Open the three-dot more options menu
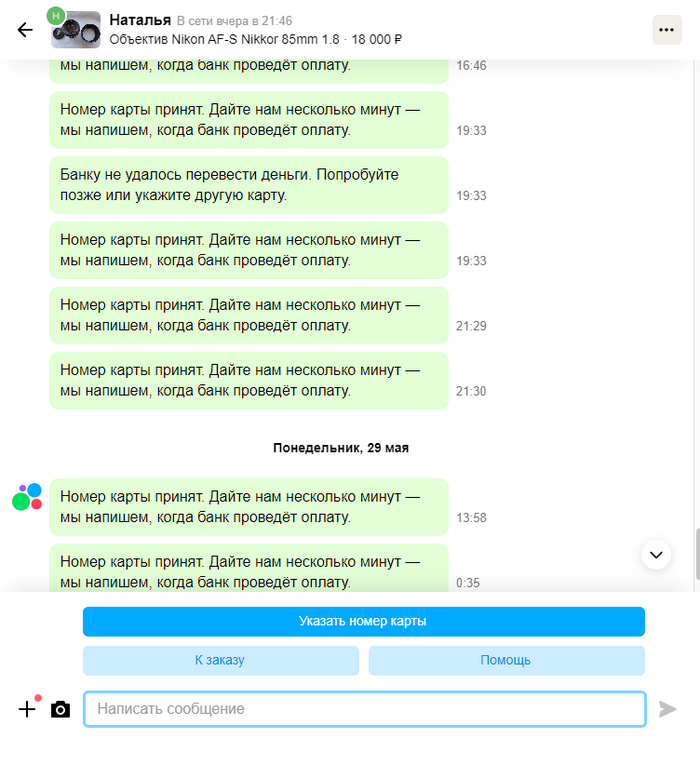This screenshot has width=700, height=765. pyautogui.click(x=667, y=30)
